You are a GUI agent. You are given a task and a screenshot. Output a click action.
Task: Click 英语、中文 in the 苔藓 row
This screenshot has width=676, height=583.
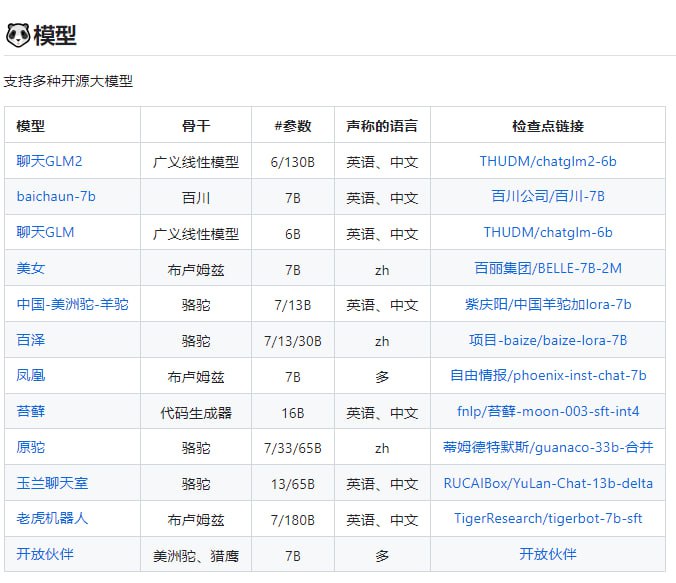[382, 413]
